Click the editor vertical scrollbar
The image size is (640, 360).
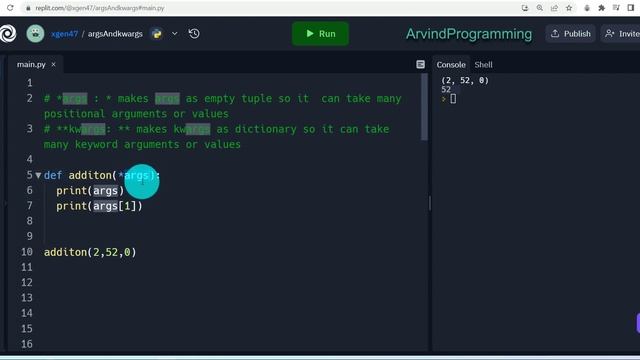pos(424,107)
